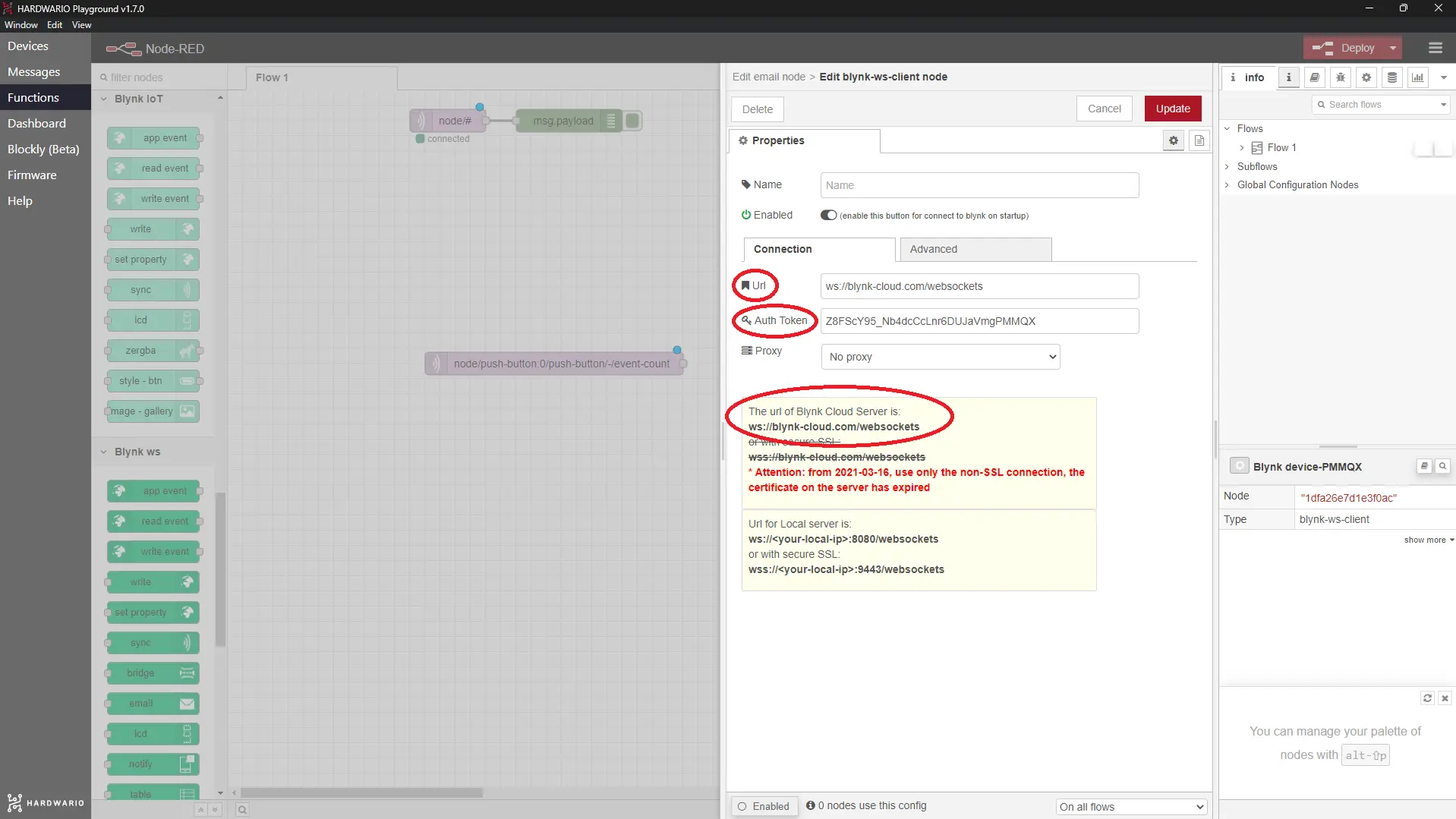Go back via the Edit email node breadcrumb
This screenshot has width=1456, height=819.
pyautogui.click(x=769, y=77)
